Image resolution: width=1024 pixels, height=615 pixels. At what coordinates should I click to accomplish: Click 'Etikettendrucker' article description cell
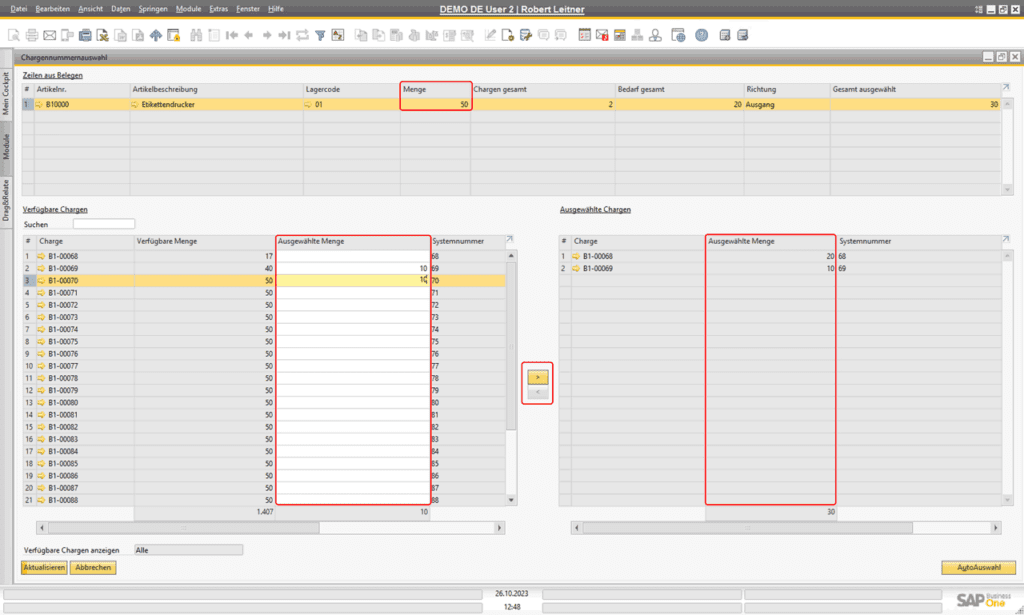pyautogui.click(x=216, y=104)
